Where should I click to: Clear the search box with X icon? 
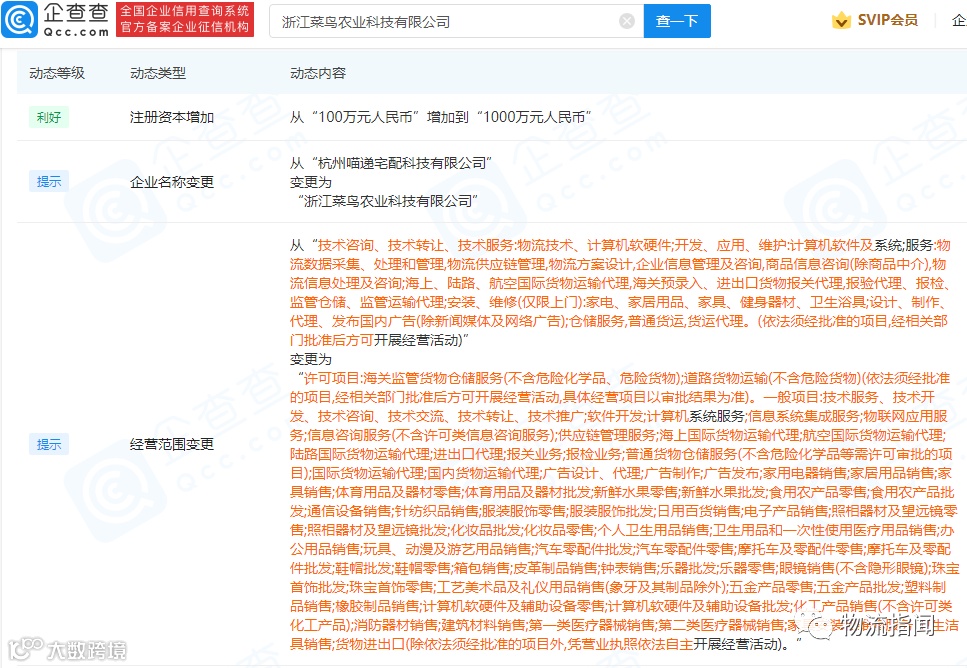coord(627,22)
